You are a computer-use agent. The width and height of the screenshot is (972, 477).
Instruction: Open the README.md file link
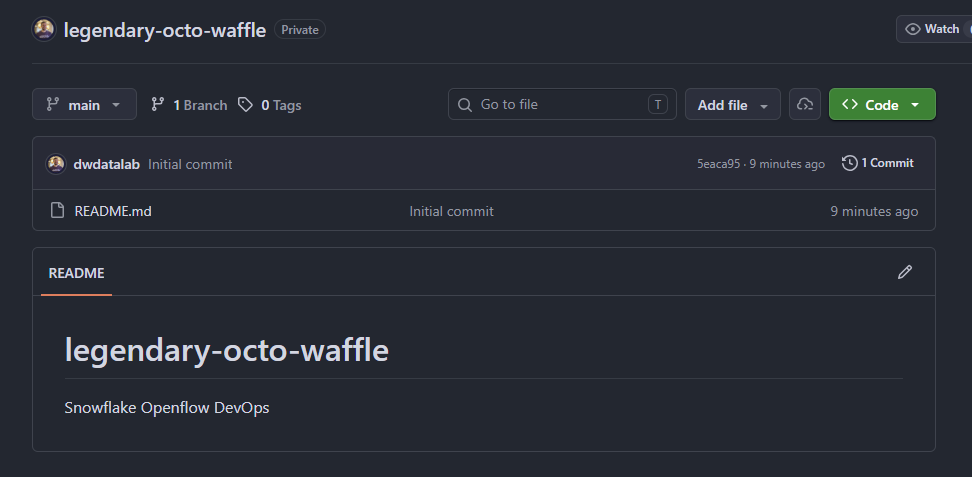[113, 211]
